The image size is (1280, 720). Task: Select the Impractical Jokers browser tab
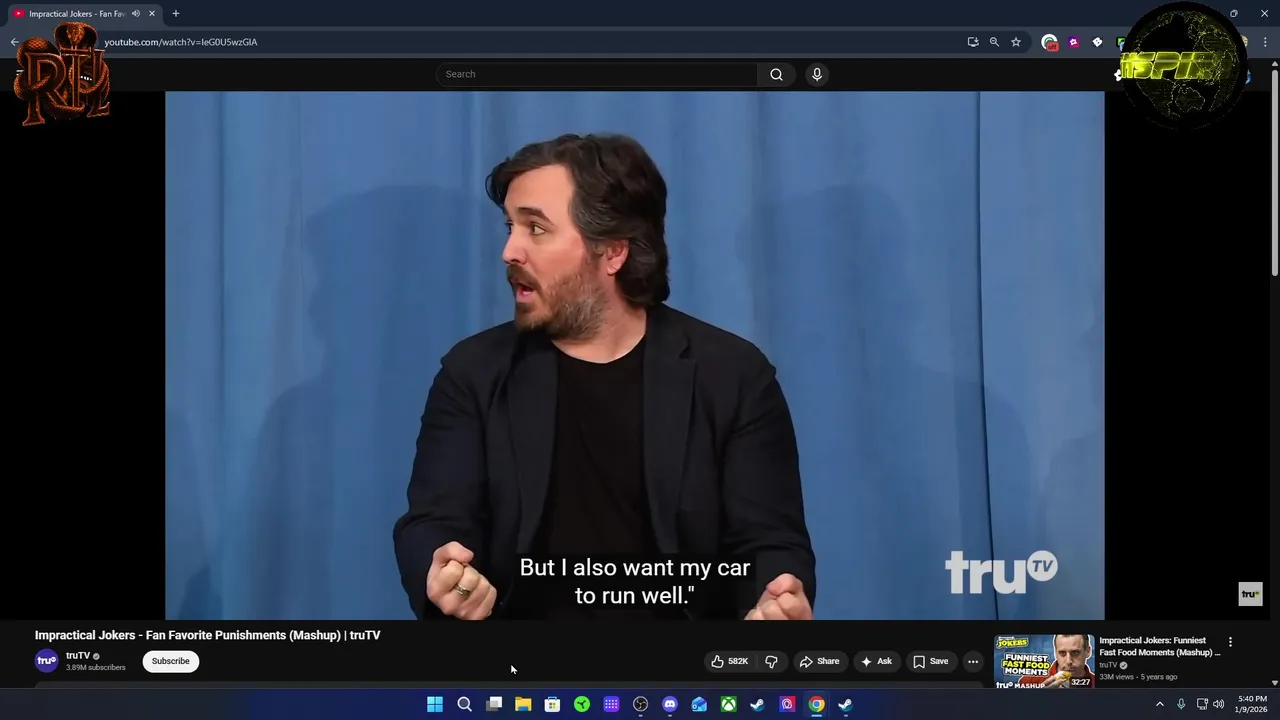click(x=76, y=14)
